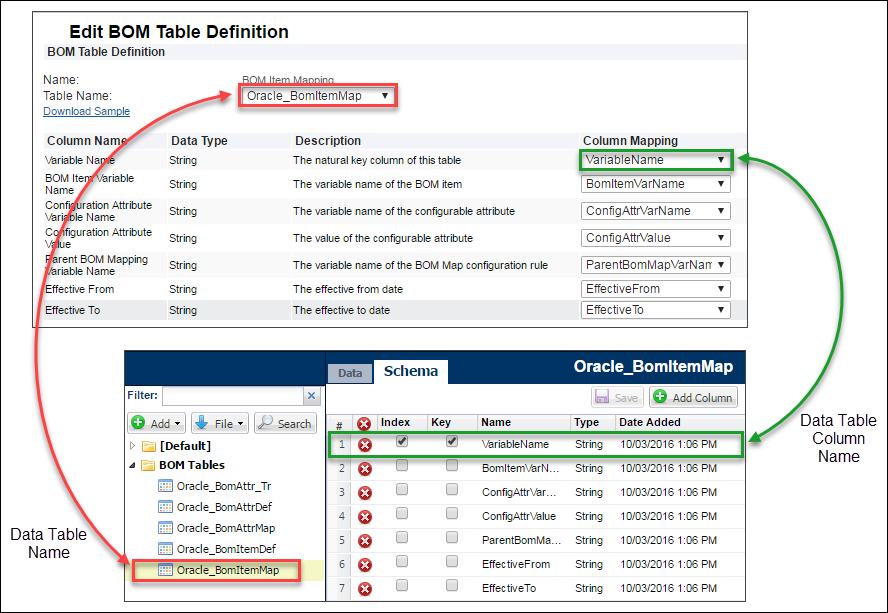
Task: Click the Save button in the Schema panel
Action: (616, 397)
